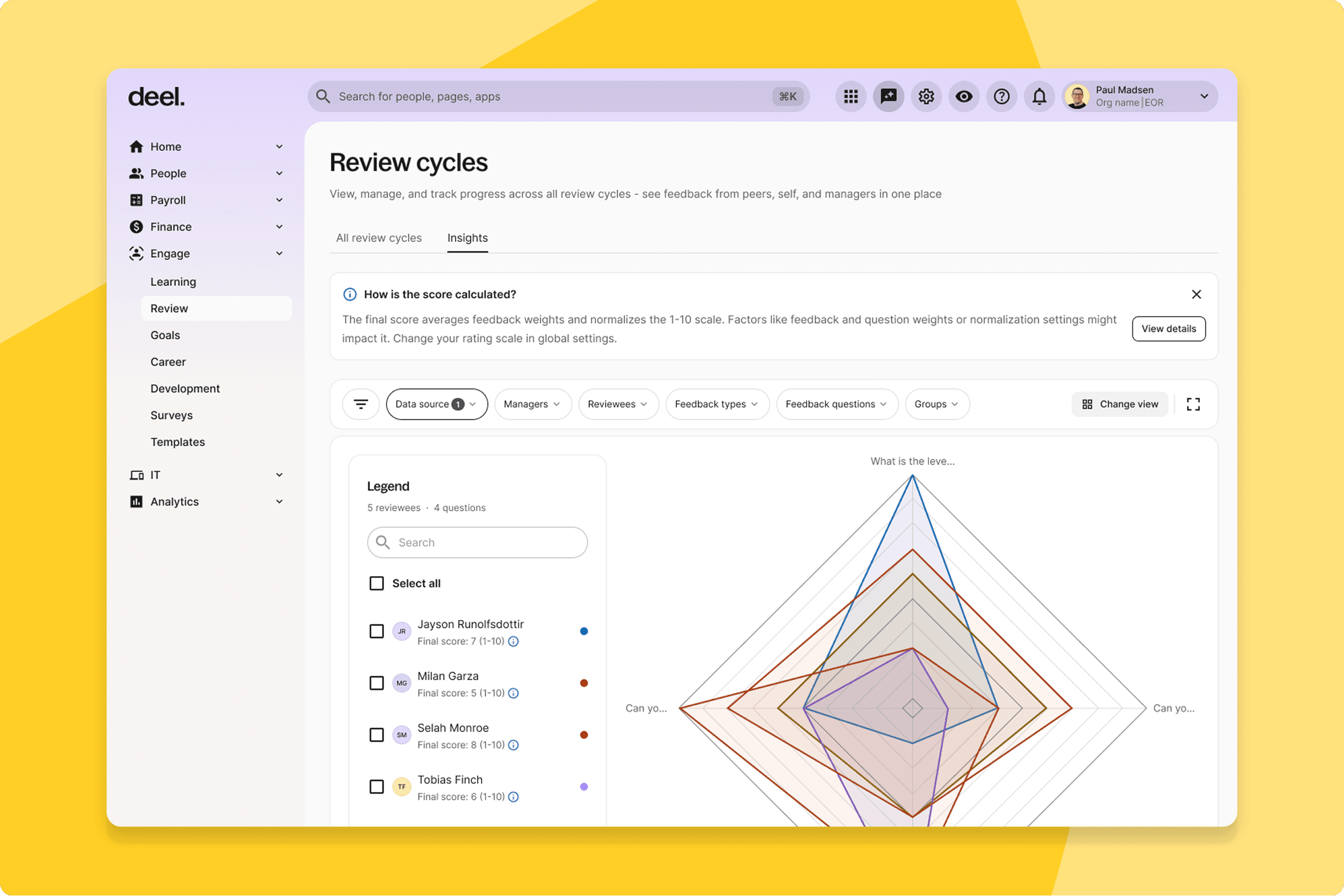
Task: Open the help question mark icon
Action: [x=1002, y=97]
